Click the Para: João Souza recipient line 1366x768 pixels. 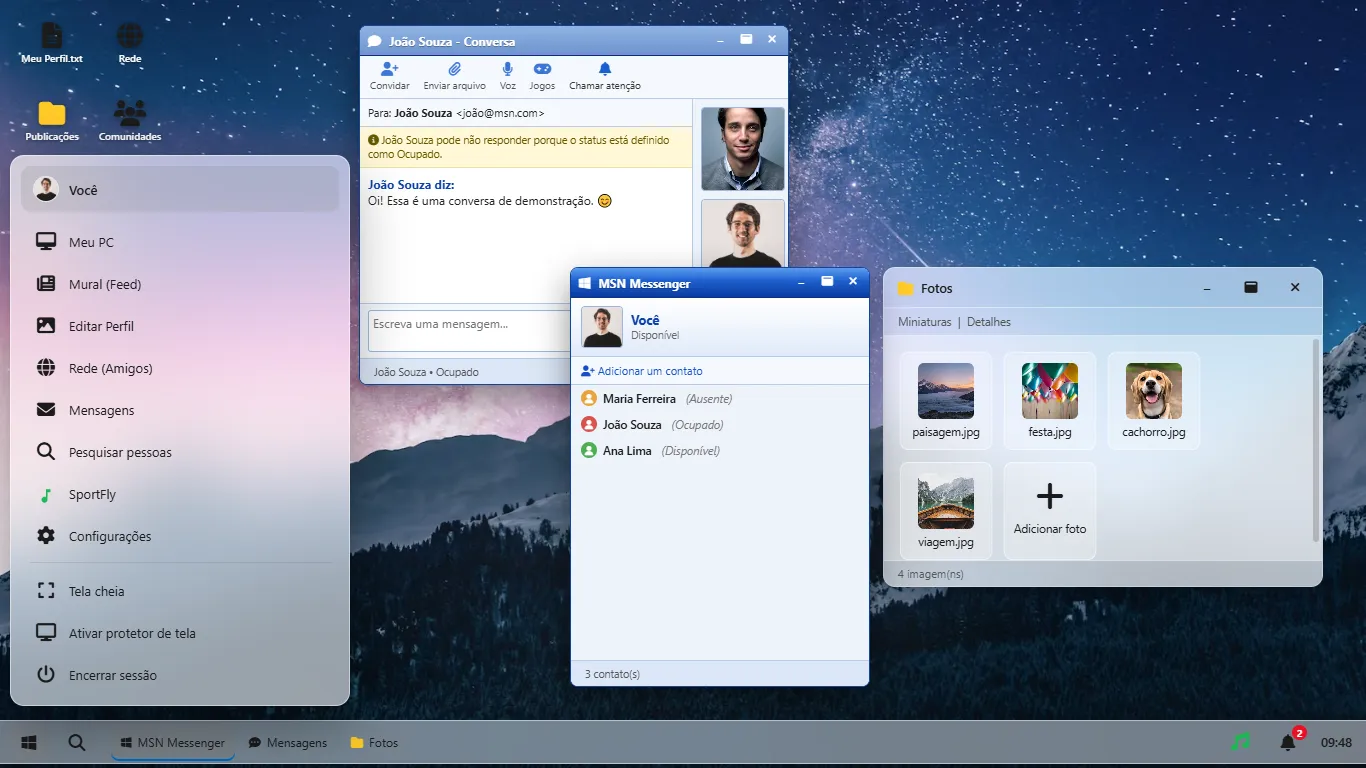(x=456, y=113)
